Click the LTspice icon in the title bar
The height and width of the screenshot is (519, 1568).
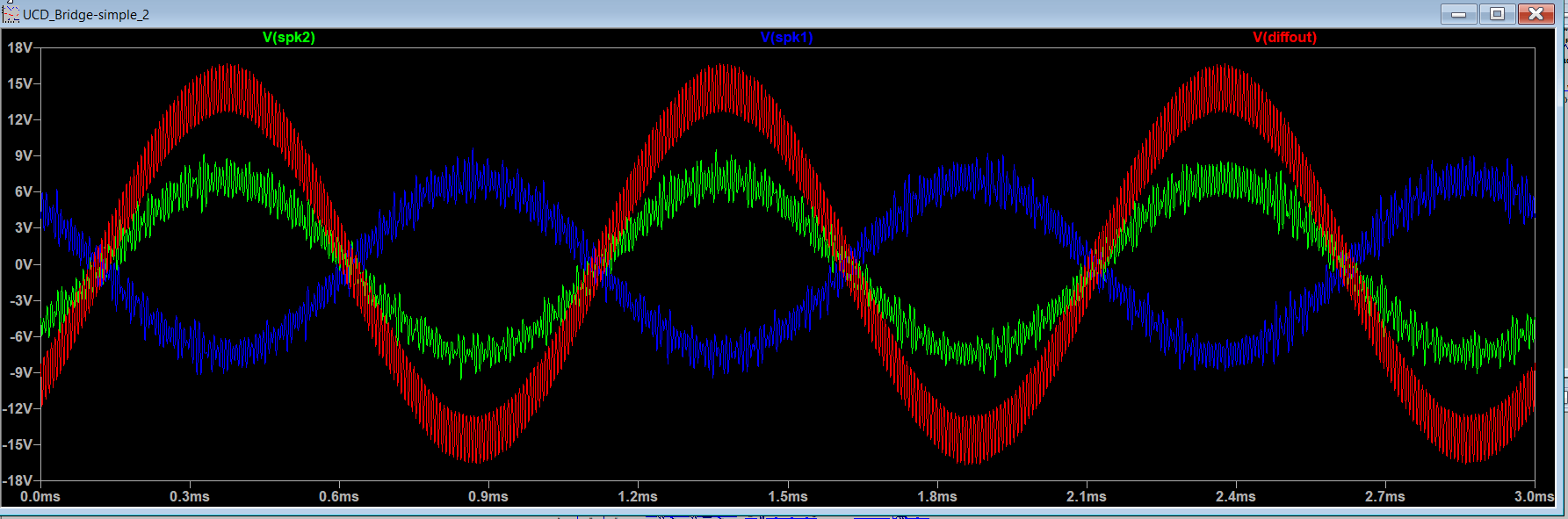11,14
